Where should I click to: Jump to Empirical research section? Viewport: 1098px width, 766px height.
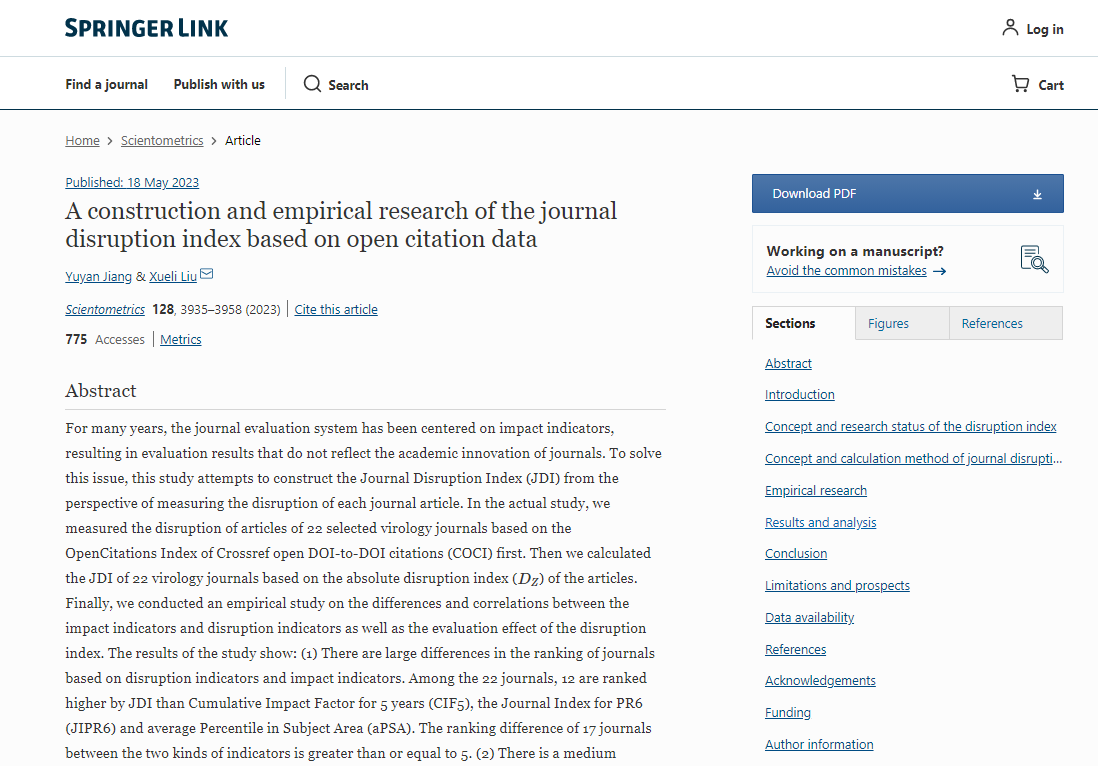pos(816,490)
